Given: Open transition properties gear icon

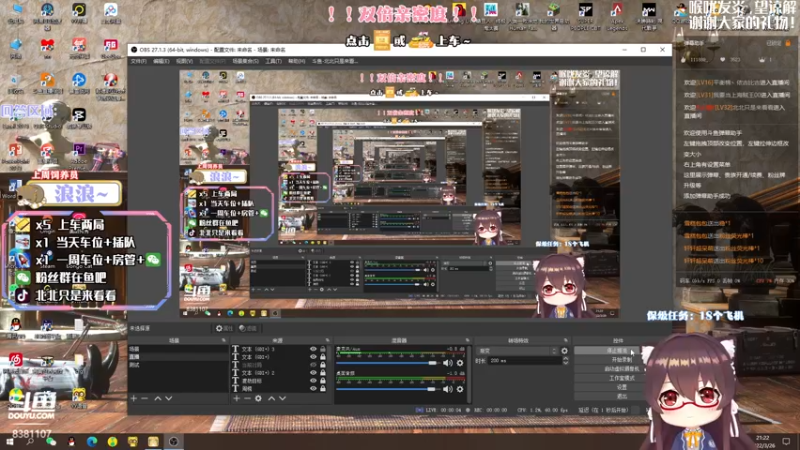Looking at the screenshot, I should coord(564,351).
